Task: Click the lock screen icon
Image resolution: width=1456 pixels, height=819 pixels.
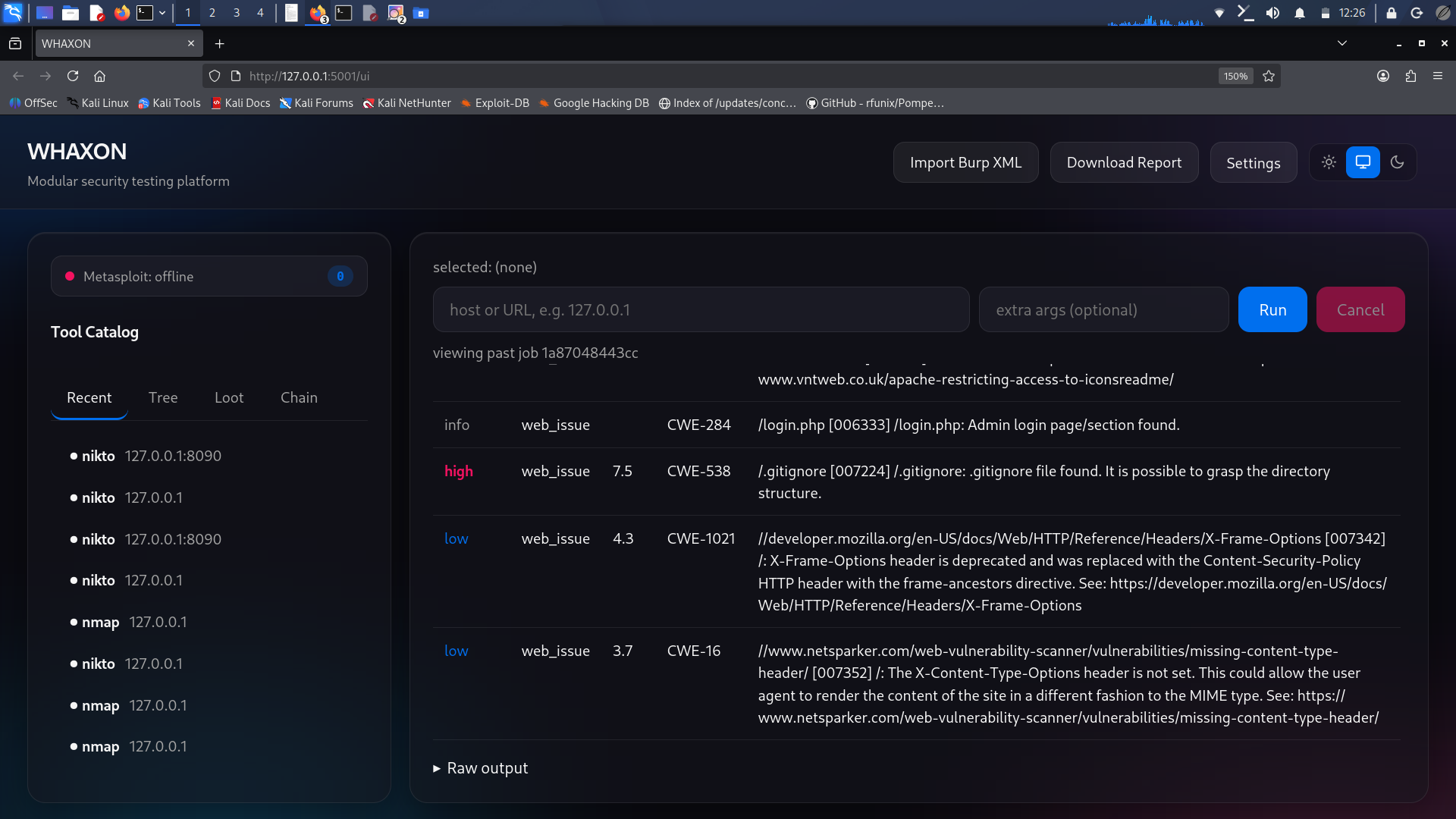Action: 1392,13
